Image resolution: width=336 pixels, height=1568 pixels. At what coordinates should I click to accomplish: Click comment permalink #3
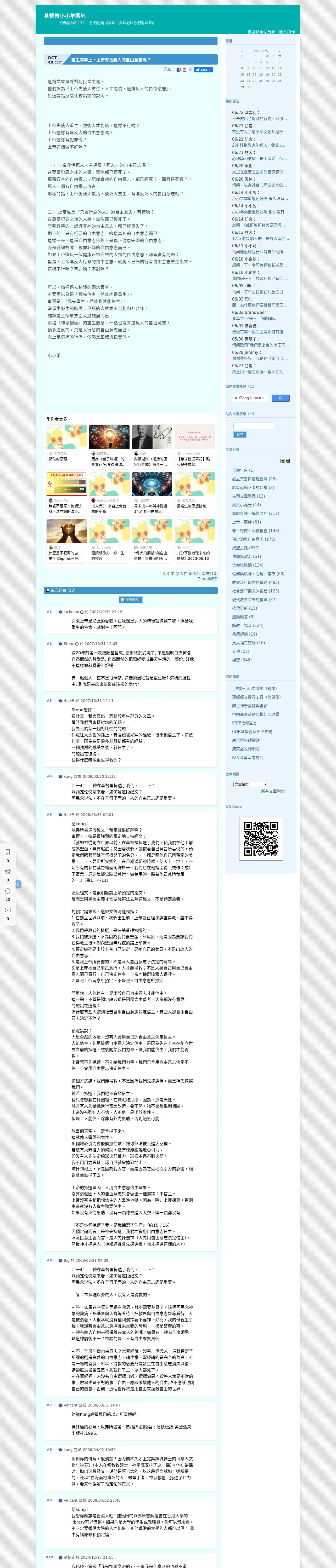[49, 701]
